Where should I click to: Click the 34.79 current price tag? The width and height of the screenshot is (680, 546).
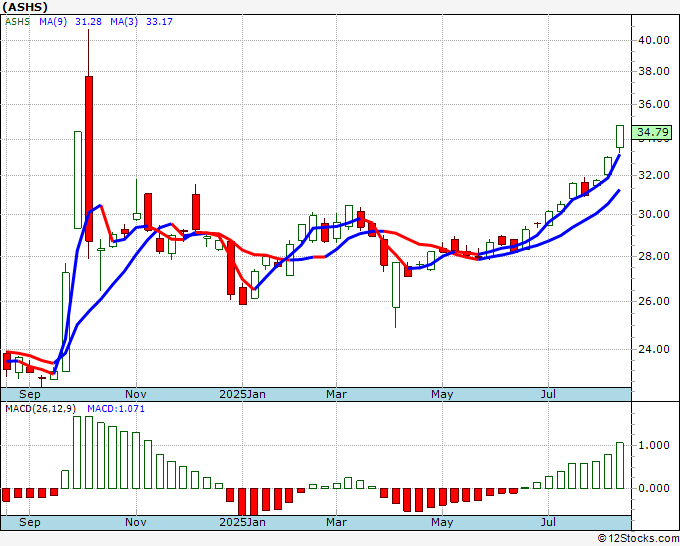tap(652, 132)
